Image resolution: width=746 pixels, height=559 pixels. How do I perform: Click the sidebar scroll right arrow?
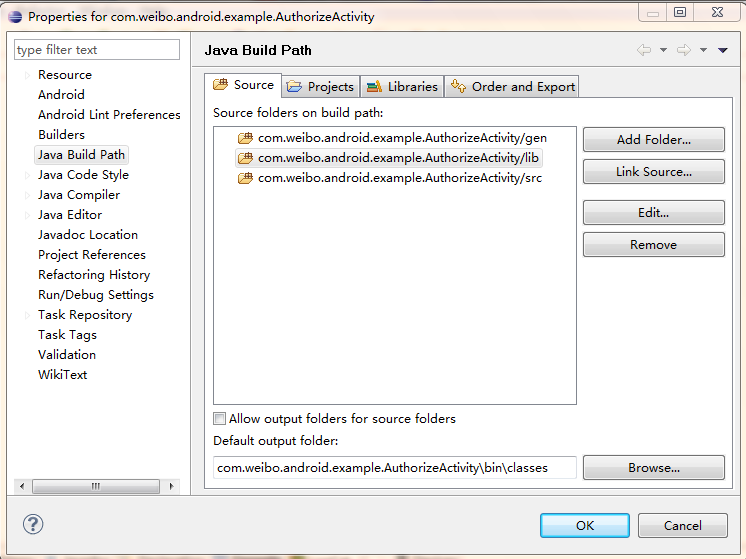172,486
